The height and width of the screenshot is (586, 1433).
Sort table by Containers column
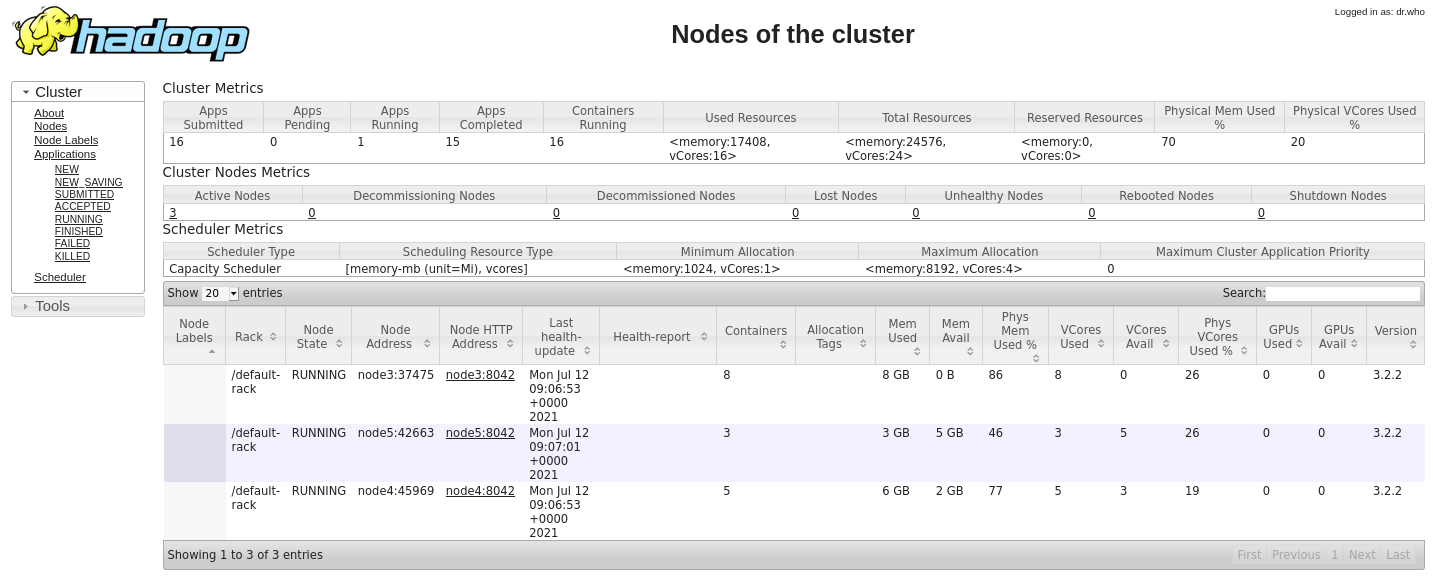[x=756, y=335]
